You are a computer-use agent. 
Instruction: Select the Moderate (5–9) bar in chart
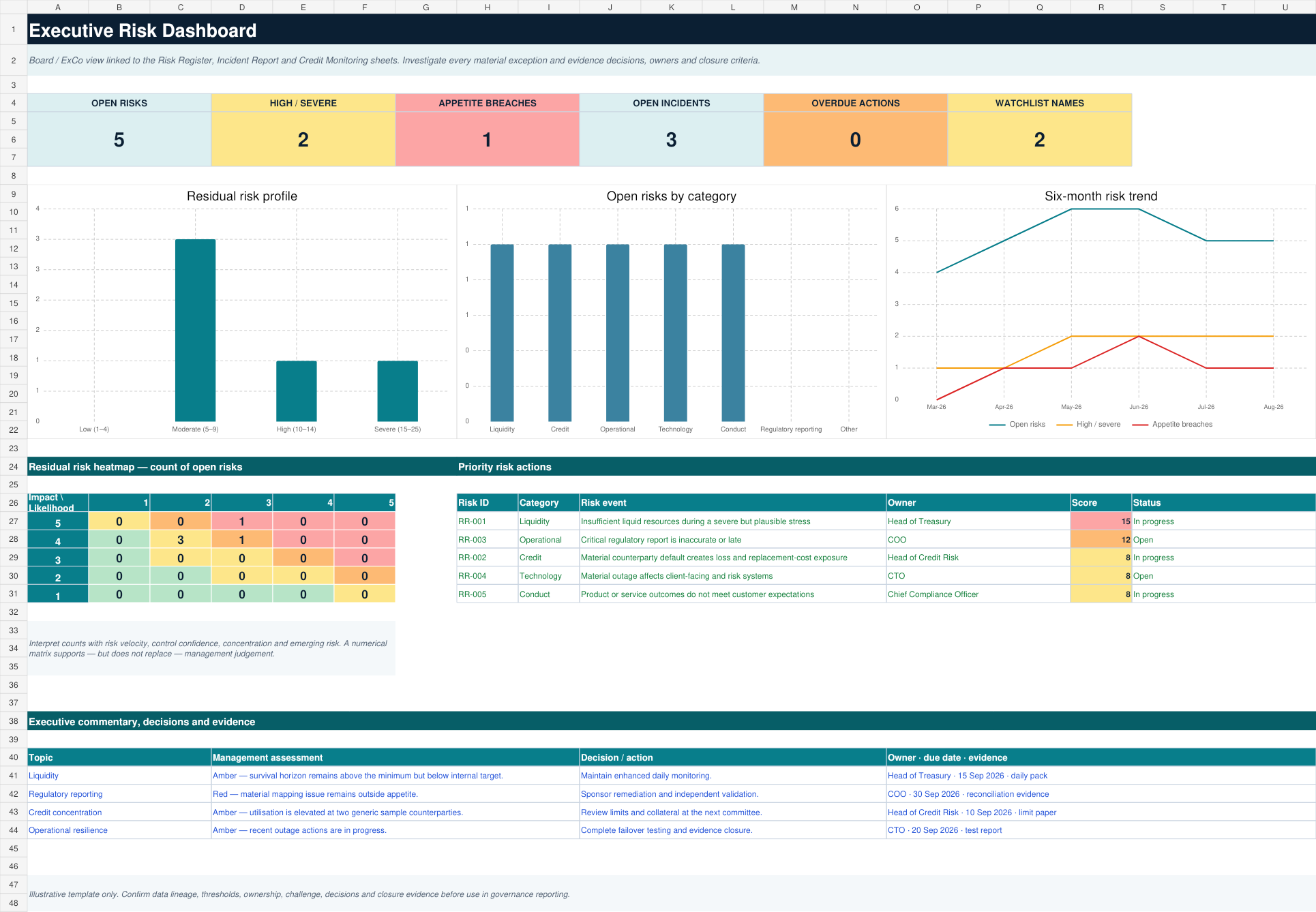click(x=195, y=330)
